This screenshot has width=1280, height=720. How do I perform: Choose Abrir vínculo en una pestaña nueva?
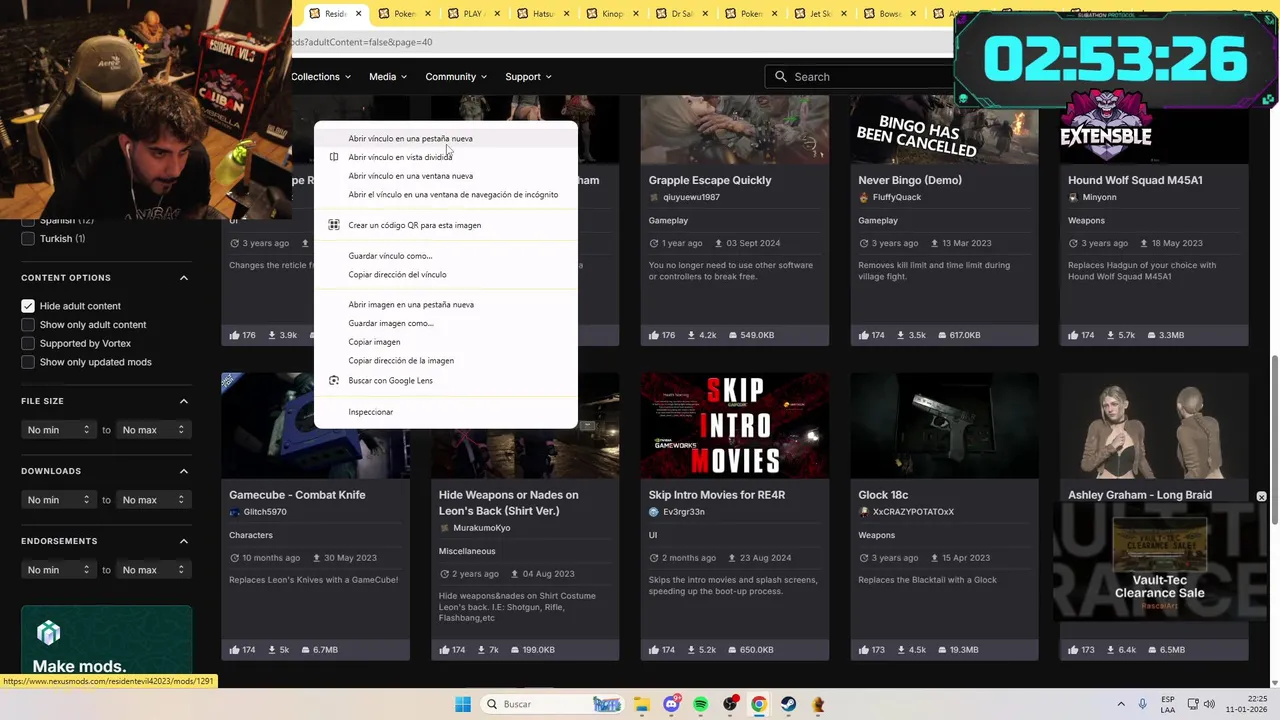(445, 139)
